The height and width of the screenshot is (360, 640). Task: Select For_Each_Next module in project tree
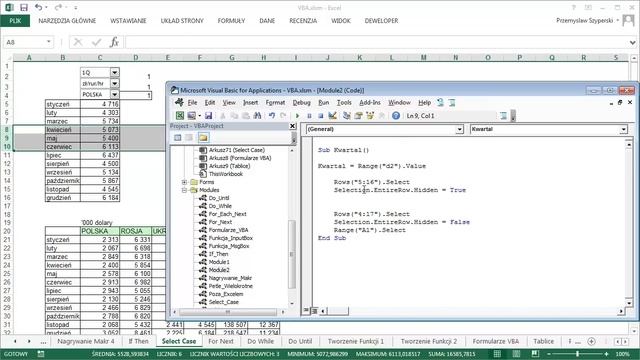pyautogui.click(x=227, y=214)
